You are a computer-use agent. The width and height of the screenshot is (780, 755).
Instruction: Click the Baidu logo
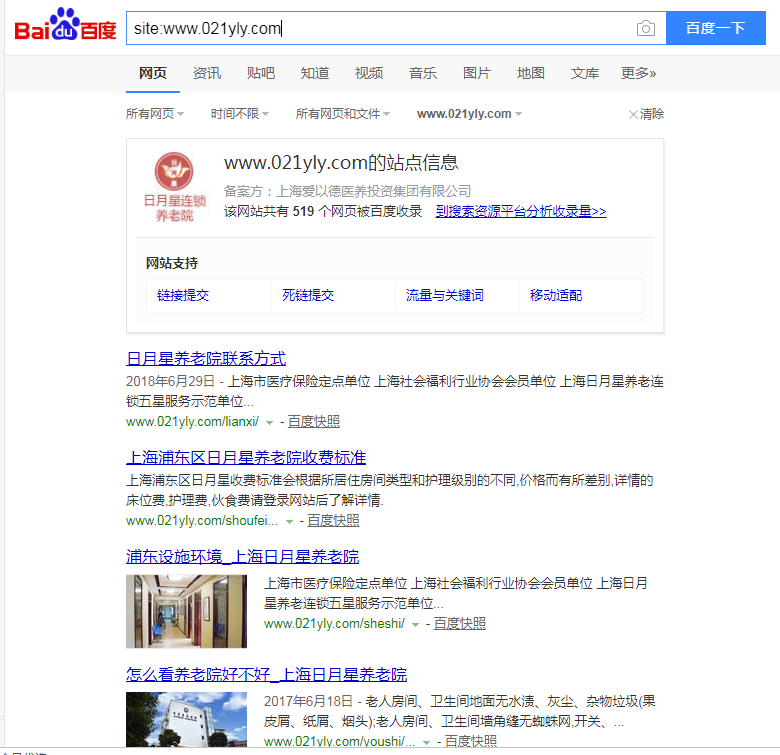[65, 27]
